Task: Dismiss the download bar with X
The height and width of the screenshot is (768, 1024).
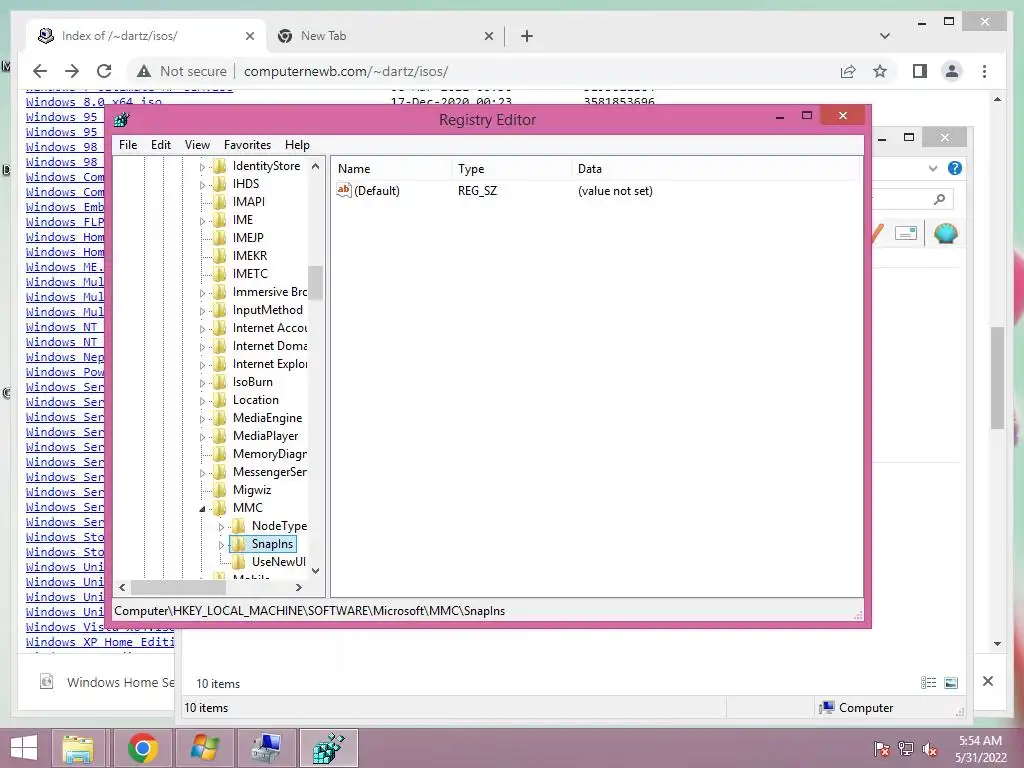Action: (x=988, y=681)
